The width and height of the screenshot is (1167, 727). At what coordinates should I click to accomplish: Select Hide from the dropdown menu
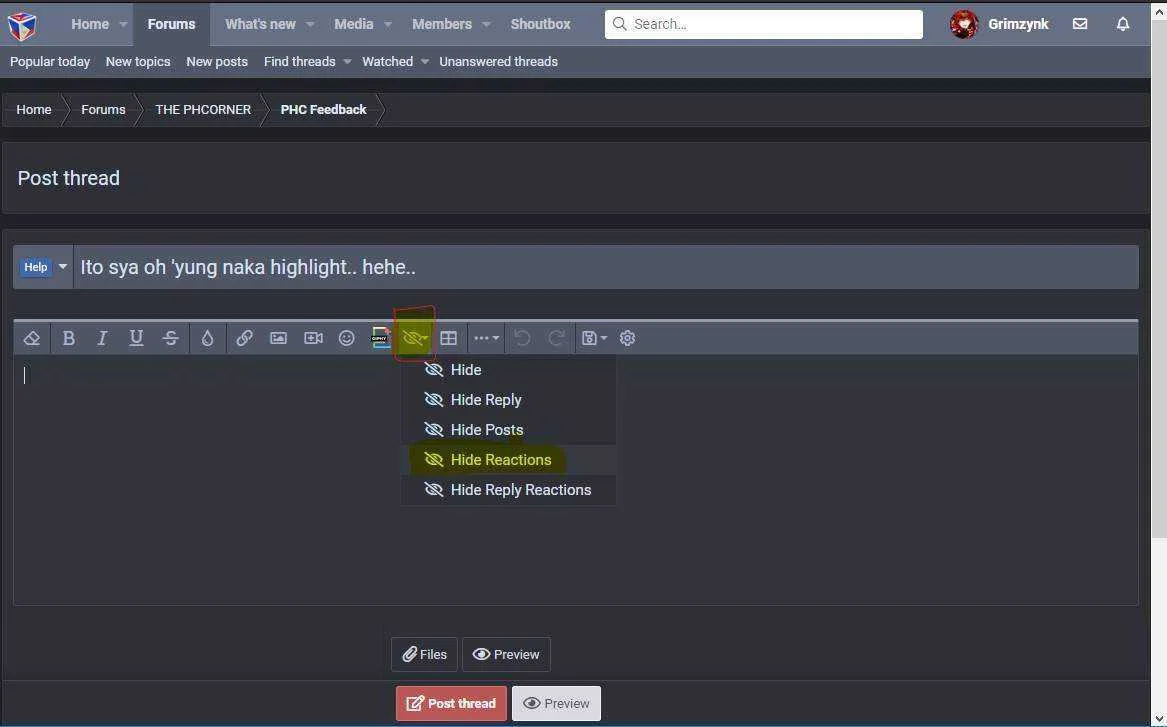point(508,370)
